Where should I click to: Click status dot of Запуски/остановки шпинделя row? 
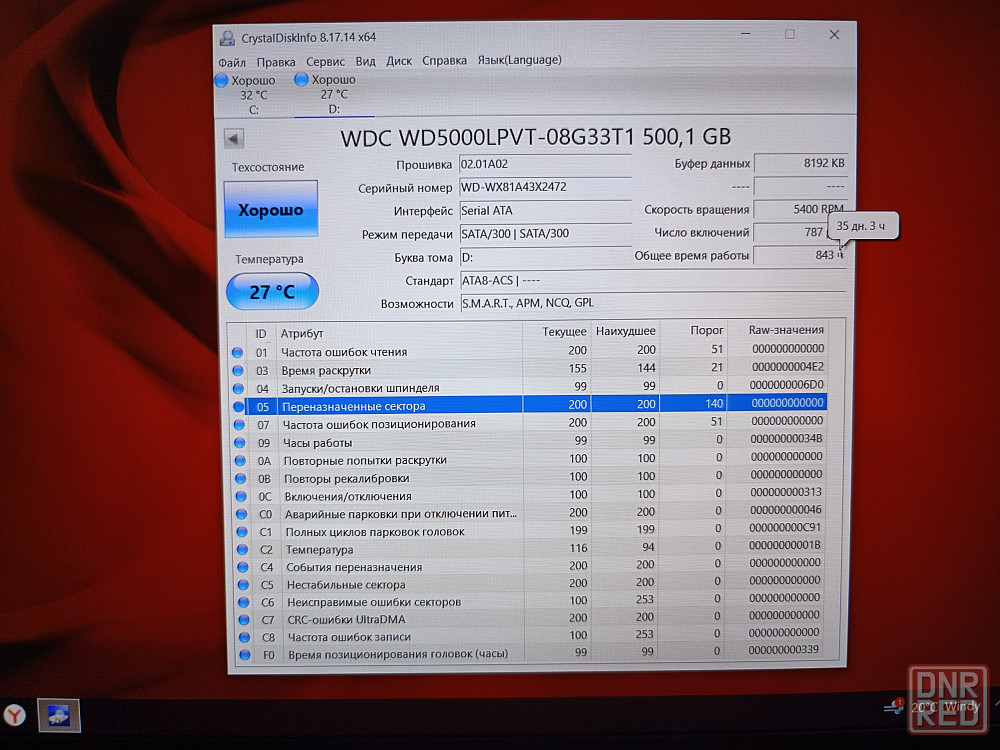[239, 388]
